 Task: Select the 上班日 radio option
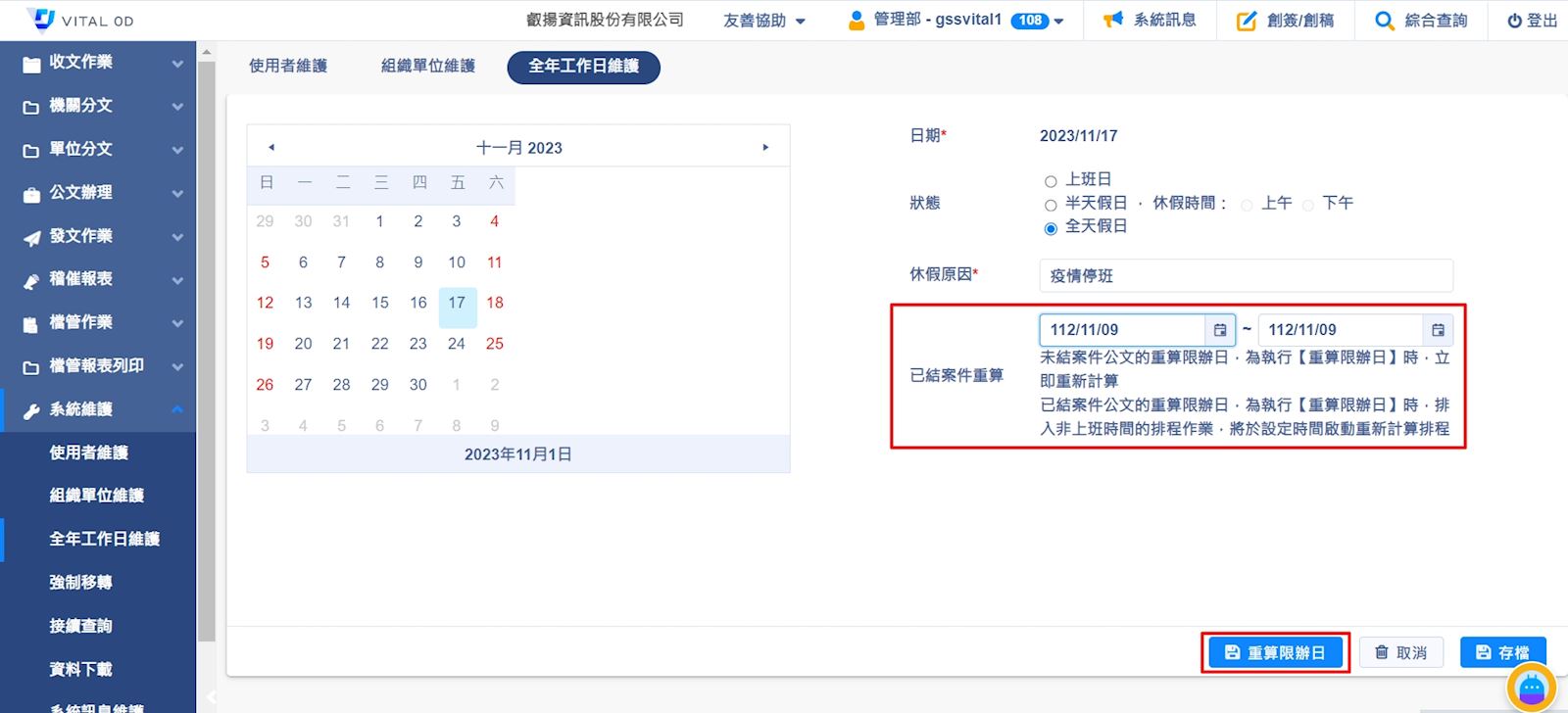tap(1051, 181)
